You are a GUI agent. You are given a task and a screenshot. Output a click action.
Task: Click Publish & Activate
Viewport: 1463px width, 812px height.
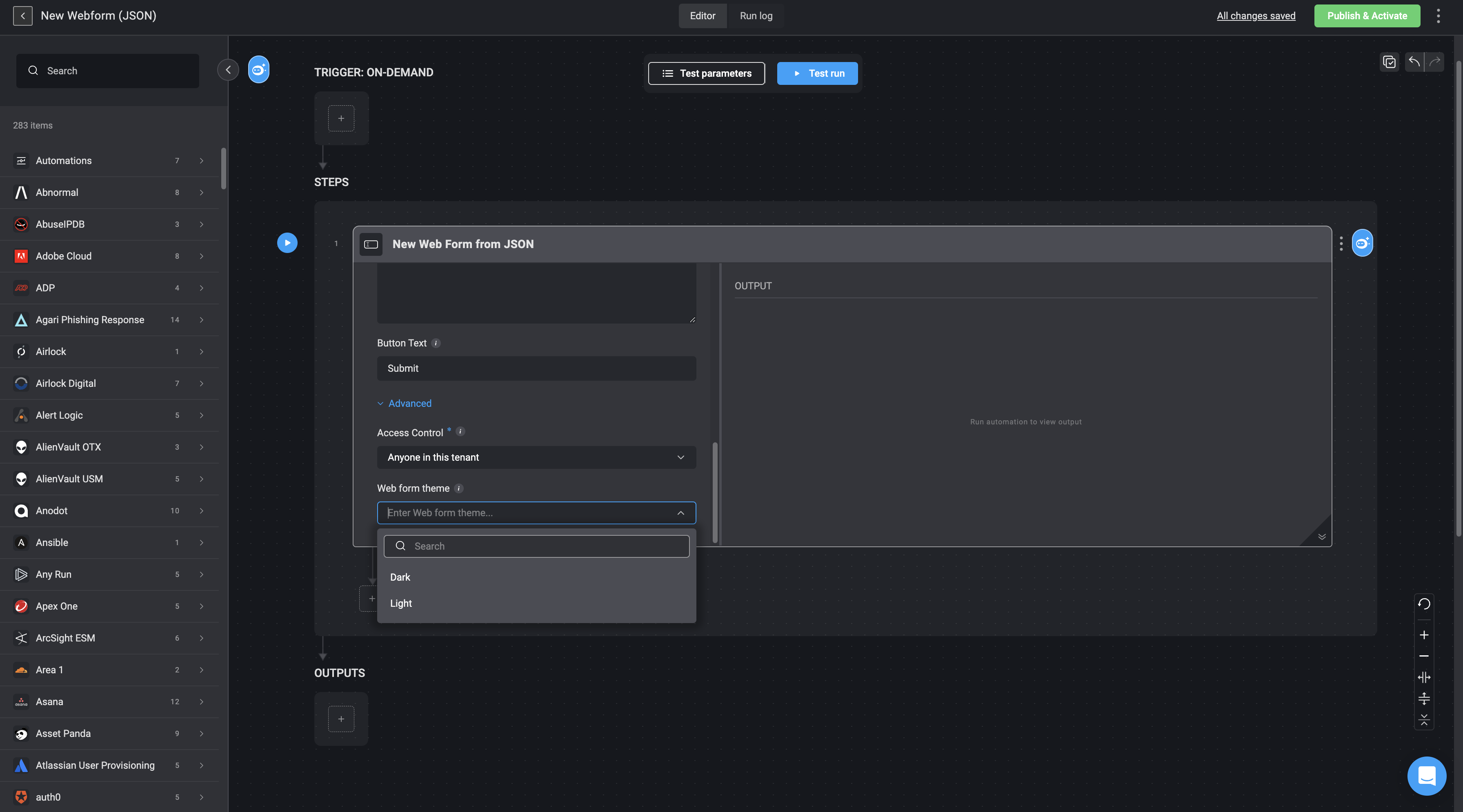click(1367, 16)
